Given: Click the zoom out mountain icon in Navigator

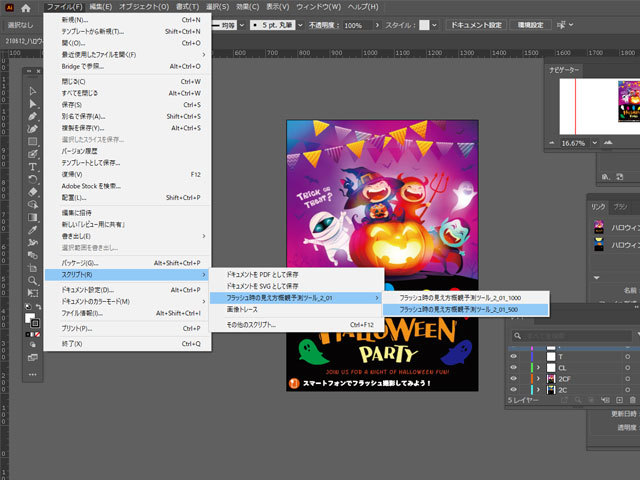Looking at the screenshot, I should point(552,143).
